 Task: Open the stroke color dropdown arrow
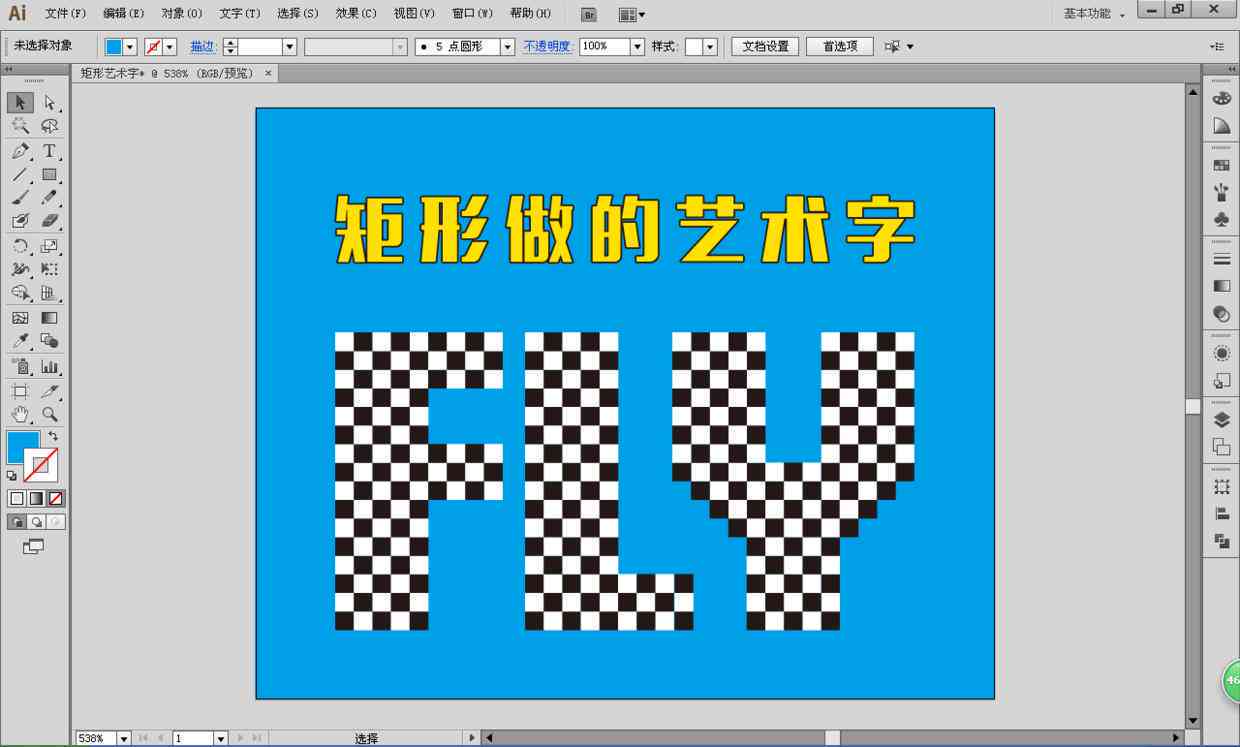point(170,47)
